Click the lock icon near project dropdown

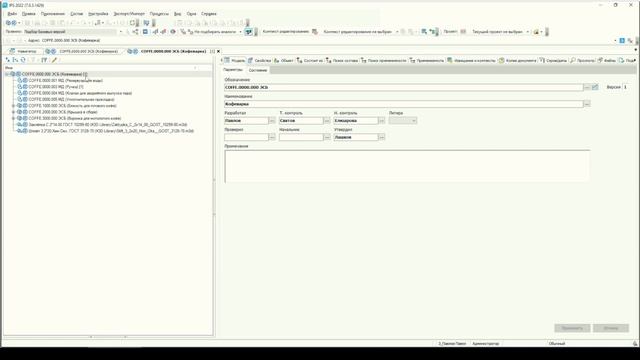pos(536,31)
